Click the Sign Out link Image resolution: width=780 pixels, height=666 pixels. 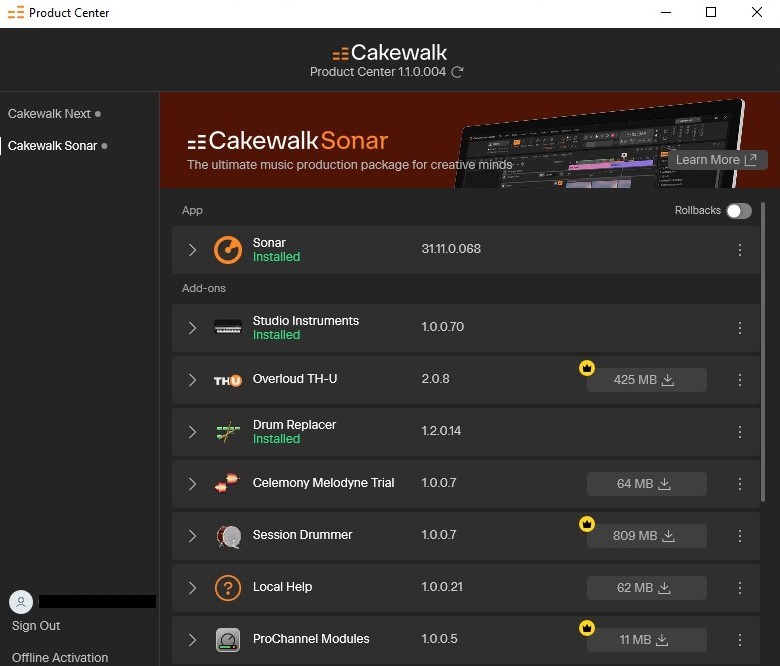point(36,626)
